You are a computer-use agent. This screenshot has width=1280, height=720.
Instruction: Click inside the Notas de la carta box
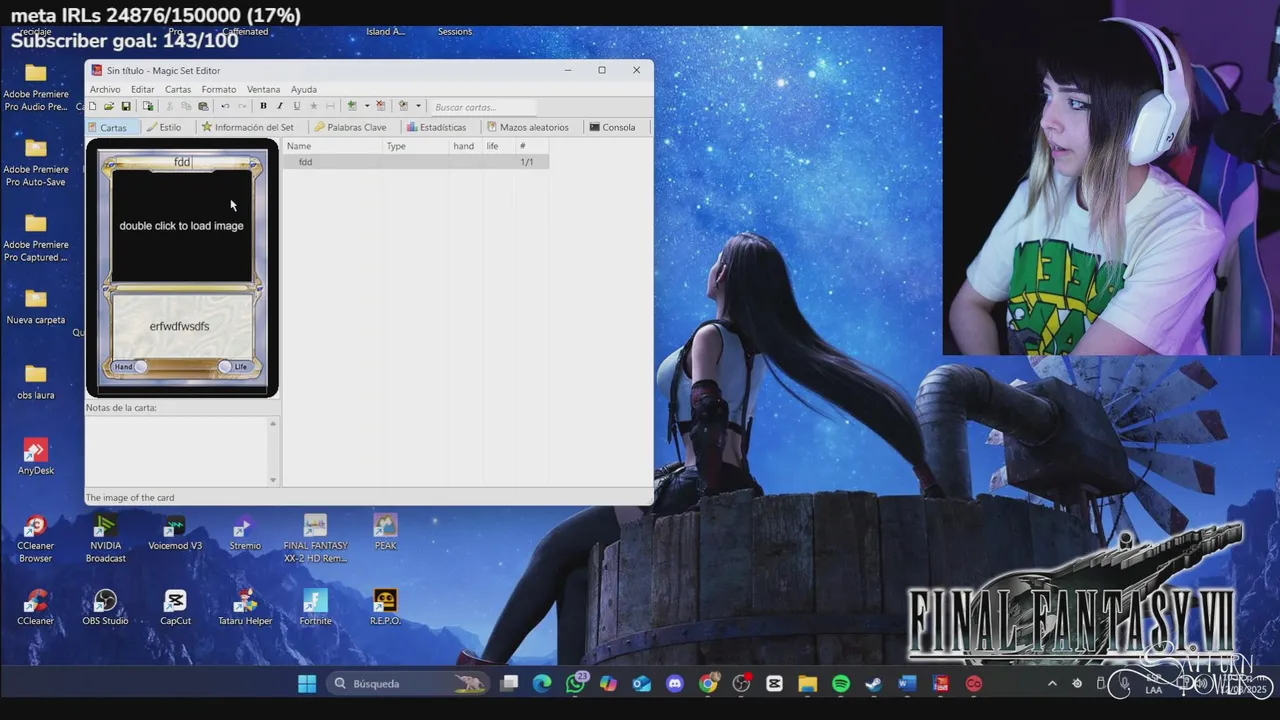[176, 451]
